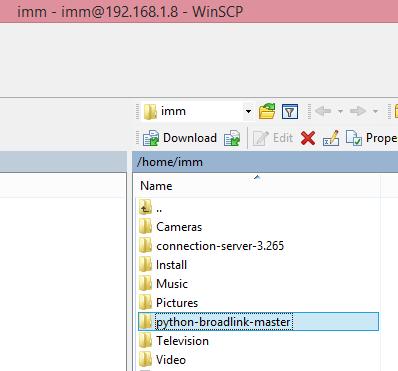This screenshot has height=371, width=398.
Task: Select the Pictures folder
Action: tap(168, 303)
